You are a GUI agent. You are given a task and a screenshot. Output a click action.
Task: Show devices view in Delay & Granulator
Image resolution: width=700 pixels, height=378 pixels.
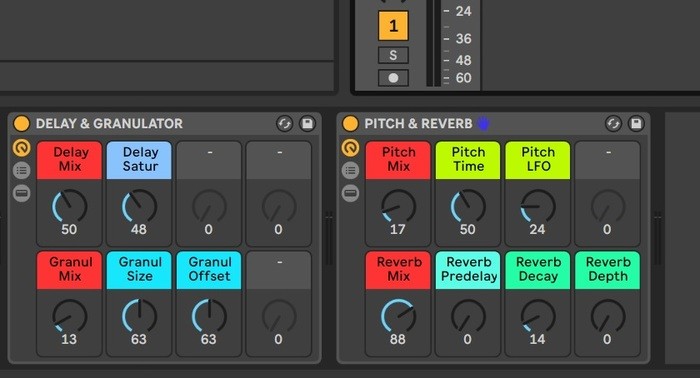(x=21, y=193)
